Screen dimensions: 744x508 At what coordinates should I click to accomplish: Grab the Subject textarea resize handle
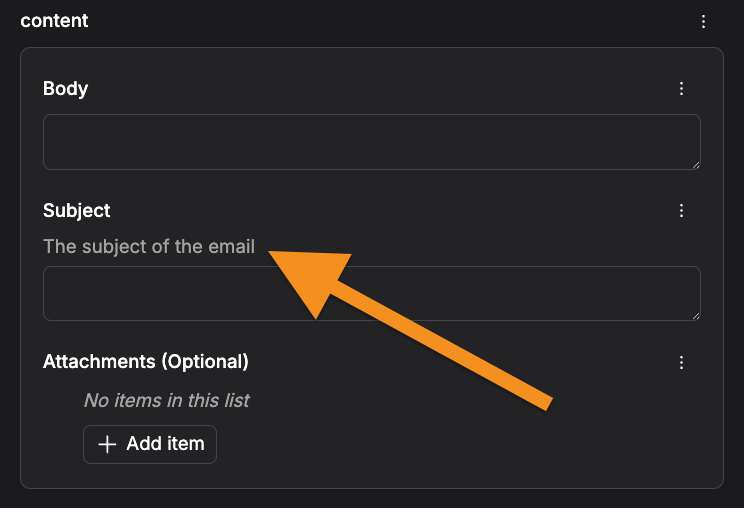696,316
